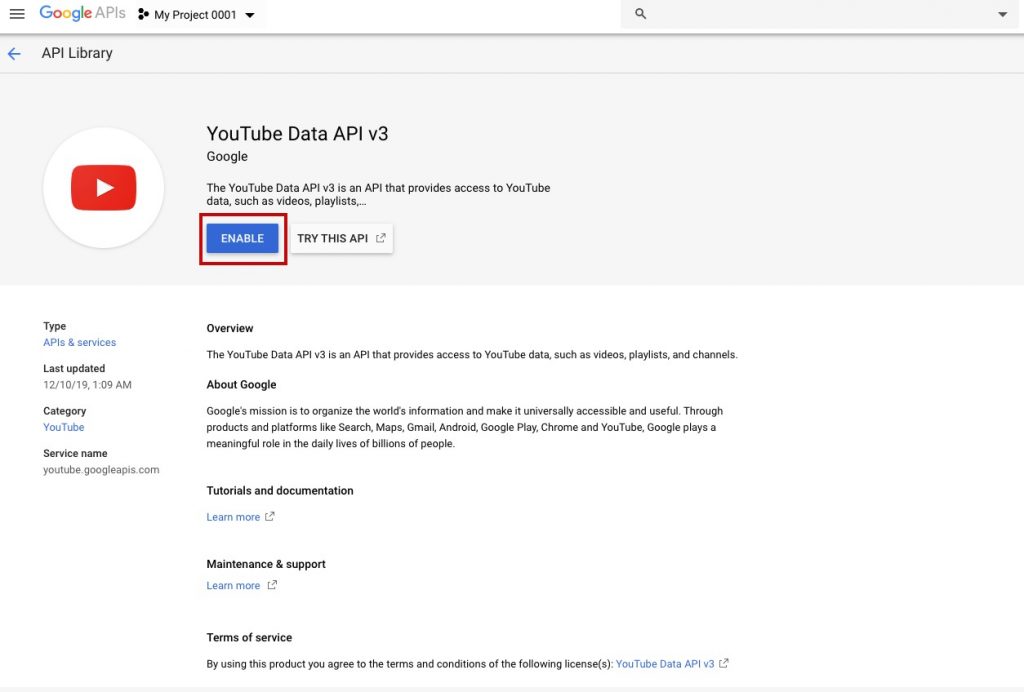Viewport: 1024px width, 692px height.
Task: Click external icon after the license link
Action: [x=724, y=663]
